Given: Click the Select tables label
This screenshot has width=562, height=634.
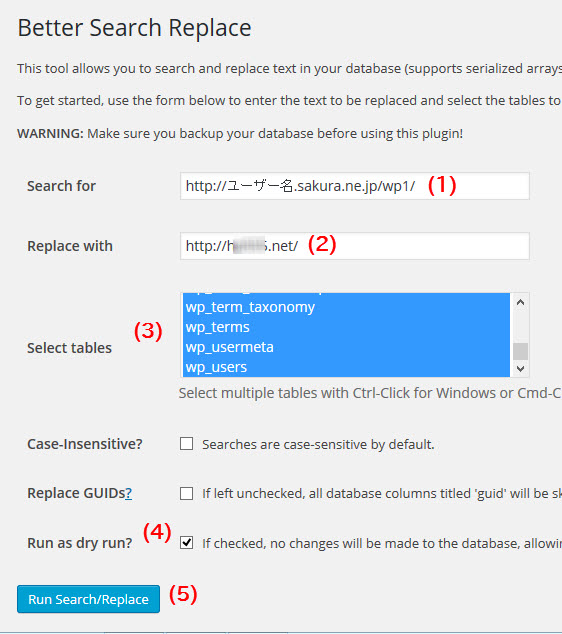Looking at the screenshot, I should click(69, 348).
